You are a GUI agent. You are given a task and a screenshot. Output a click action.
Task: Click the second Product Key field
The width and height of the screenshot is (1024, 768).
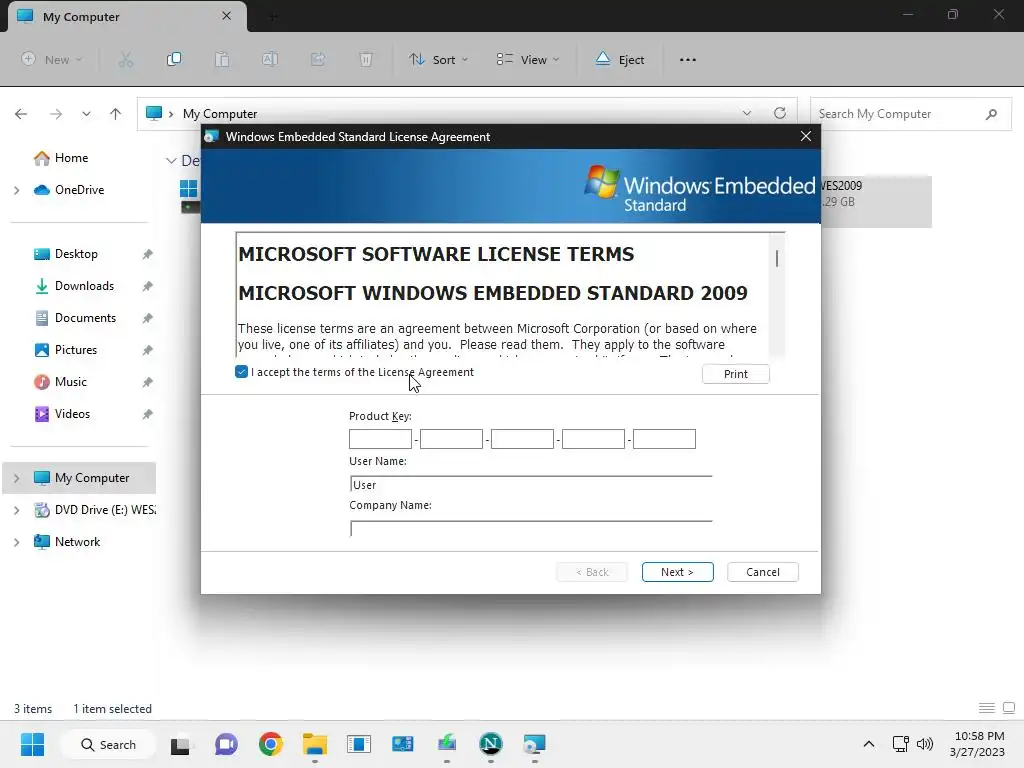click(x=451, y=439)
